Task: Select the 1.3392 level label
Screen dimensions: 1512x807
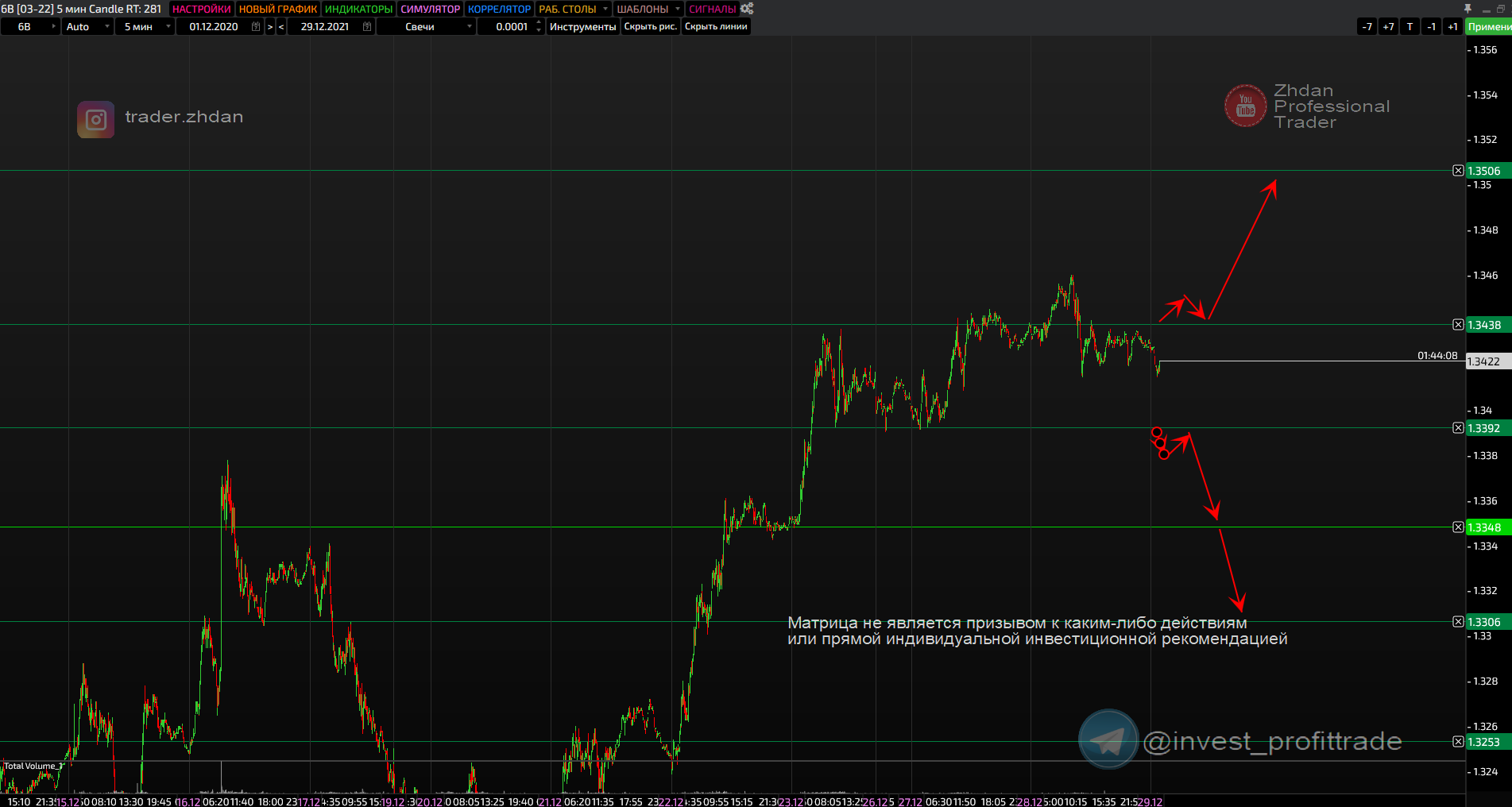Action: pos(1488,428)
